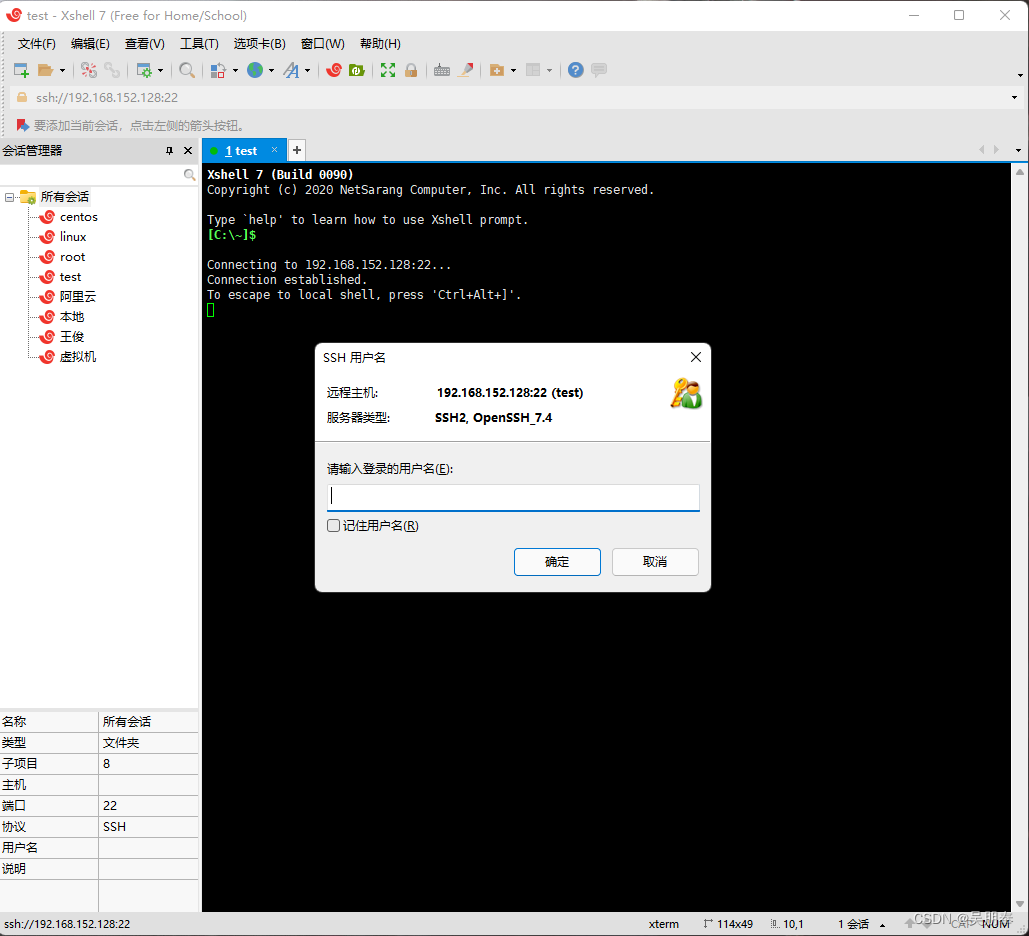The height and width of the screenshot is (936, 1029).
Task: Expand the color scheme dropdown arrow
Action: click(x=236, y=70)
